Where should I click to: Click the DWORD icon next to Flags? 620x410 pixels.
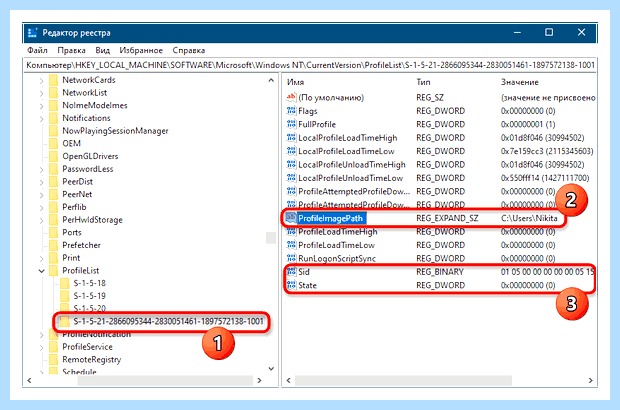(291, 111)
